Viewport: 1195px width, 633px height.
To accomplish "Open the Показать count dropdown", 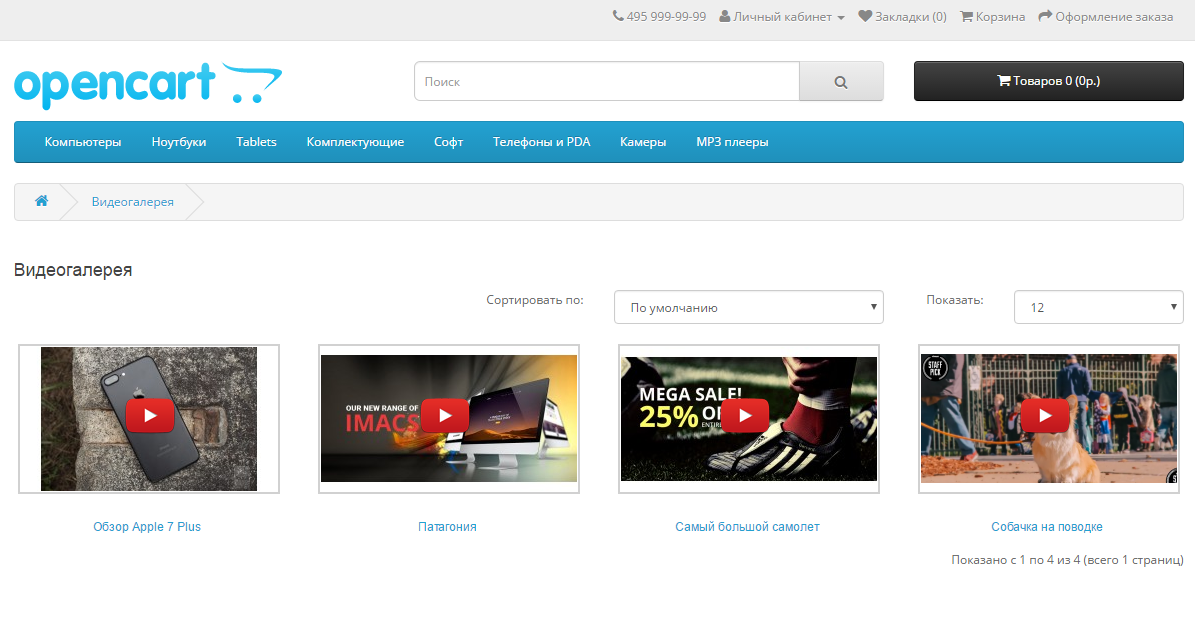I will pos(1097,308).
